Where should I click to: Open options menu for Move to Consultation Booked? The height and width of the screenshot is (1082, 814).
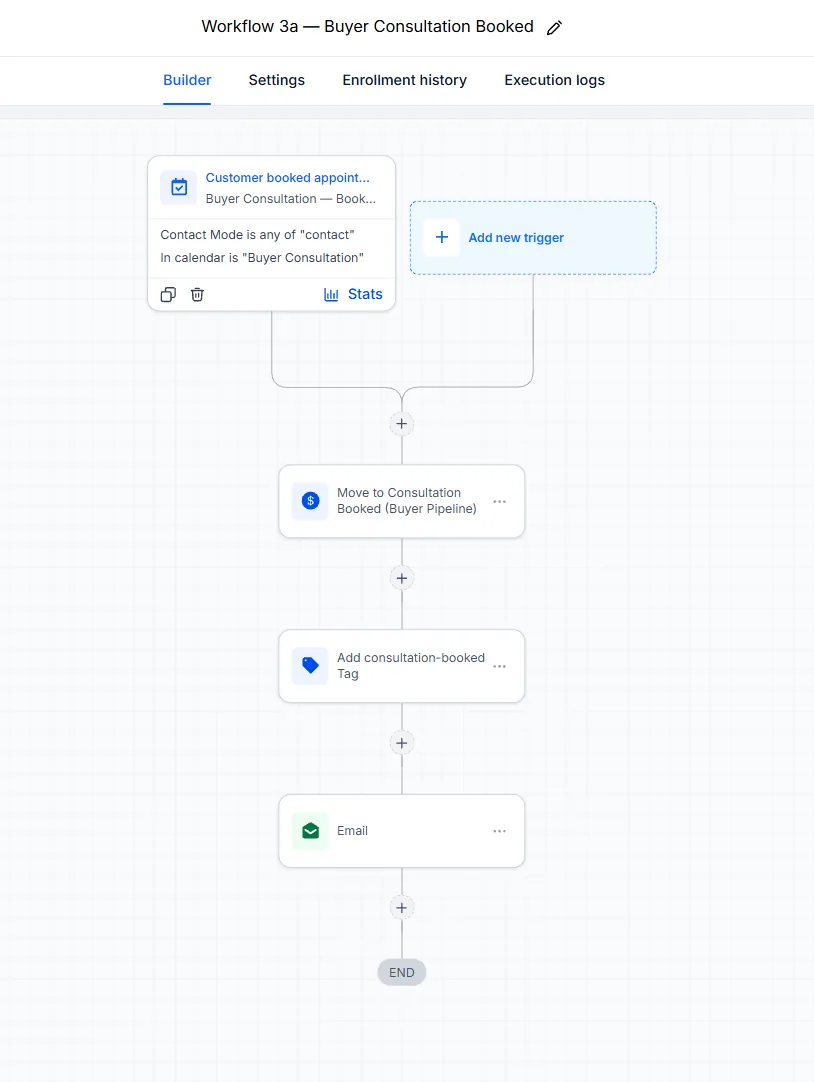(x=499, y=502)
